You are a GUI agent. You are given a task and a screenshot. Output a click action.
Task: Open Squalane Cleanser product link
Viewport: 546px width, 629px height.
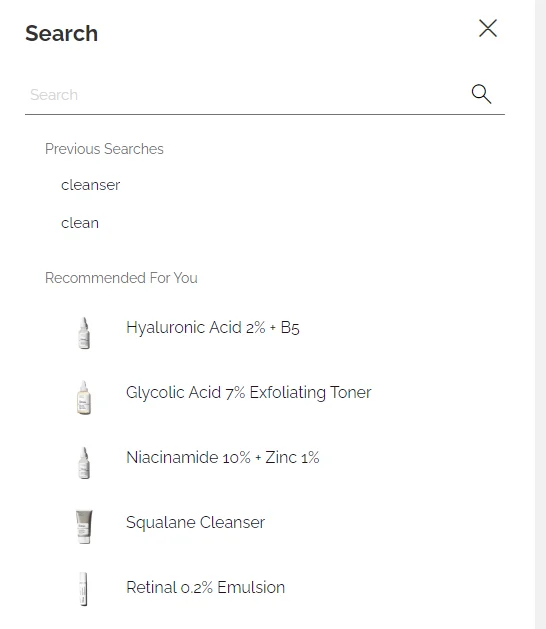[195, 523]
